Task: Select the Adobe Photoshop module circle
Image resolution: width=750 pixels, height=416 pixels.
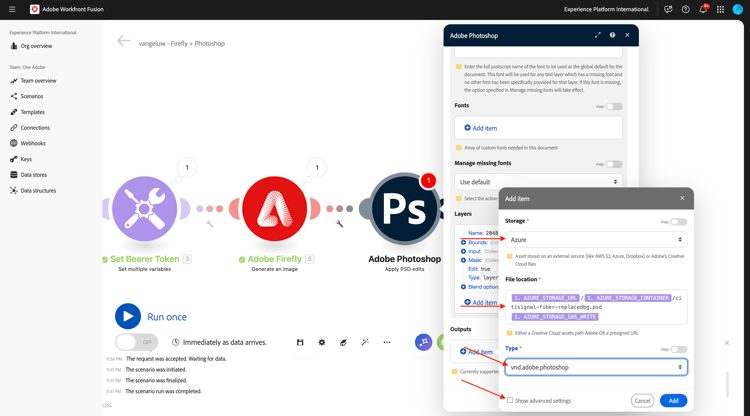Action: (x=405, y=209)
